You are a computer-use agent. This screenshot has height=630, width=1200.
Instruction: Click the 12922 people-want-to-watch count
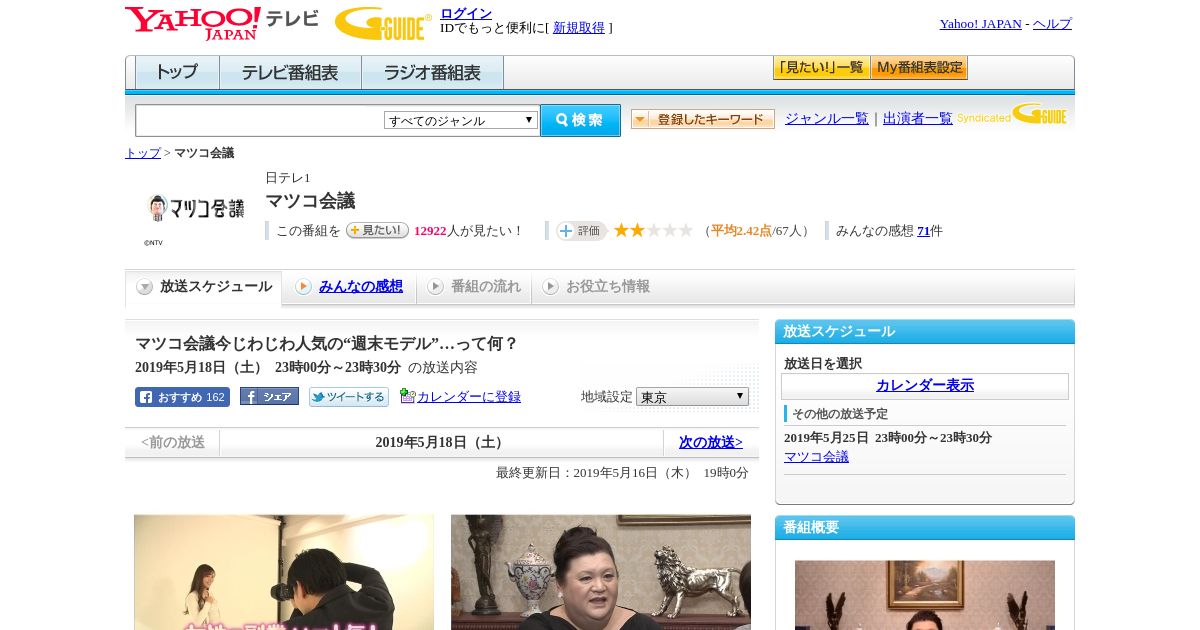tap(430, 231)
